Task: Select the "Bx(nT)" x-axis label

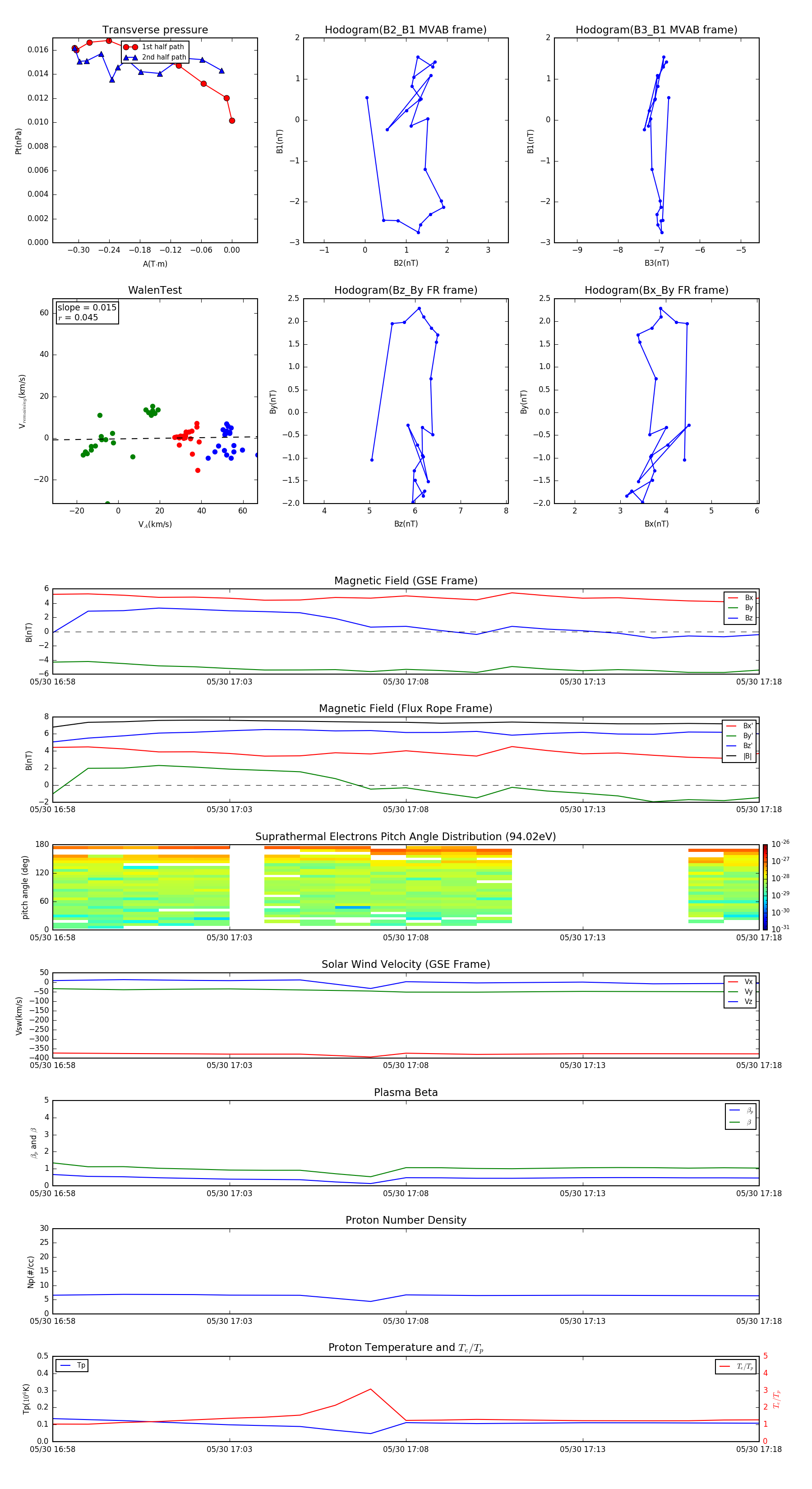Action: click(656, 524)
